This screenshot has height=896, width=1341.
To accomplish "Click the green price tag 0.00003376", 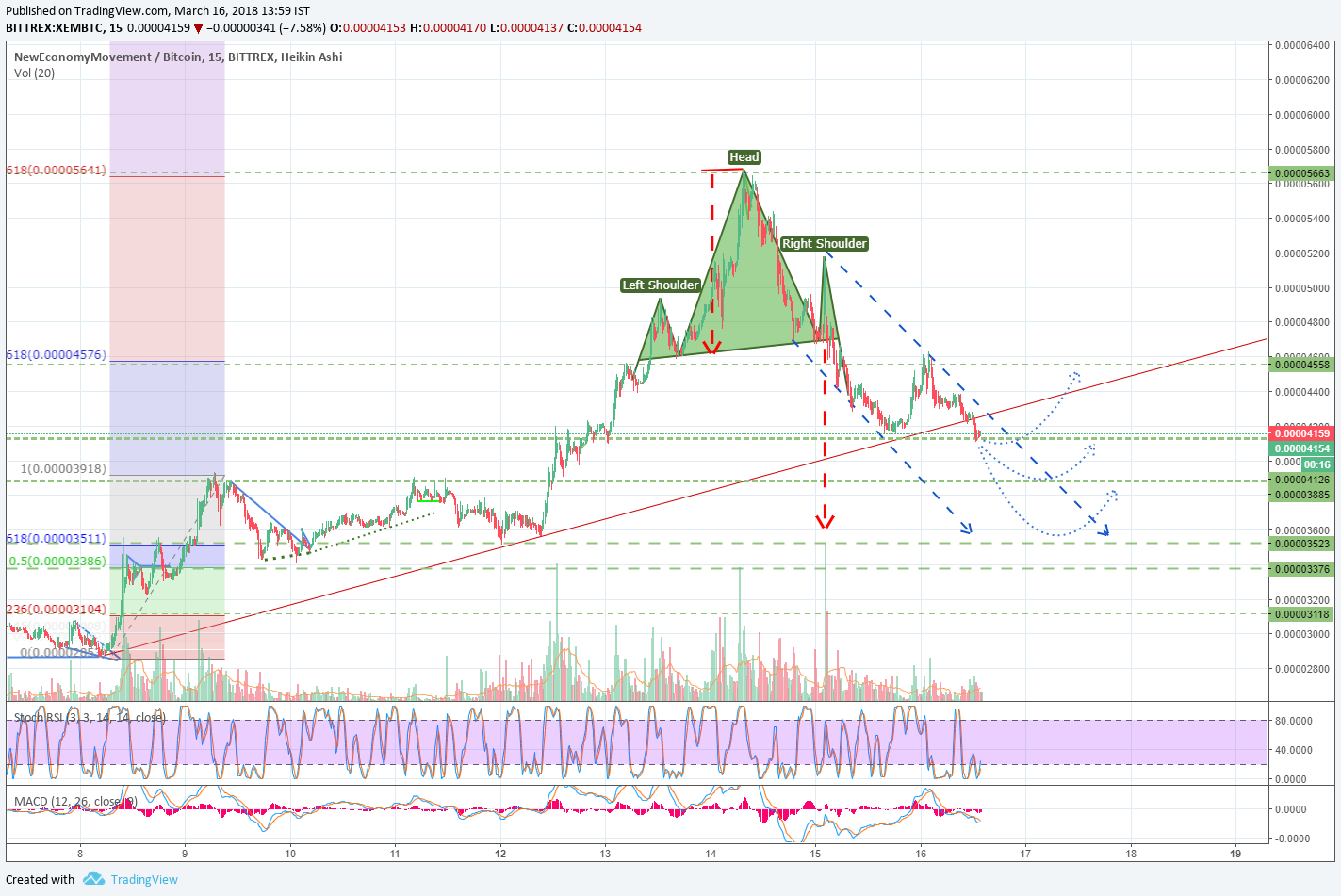I will 1301,569.
